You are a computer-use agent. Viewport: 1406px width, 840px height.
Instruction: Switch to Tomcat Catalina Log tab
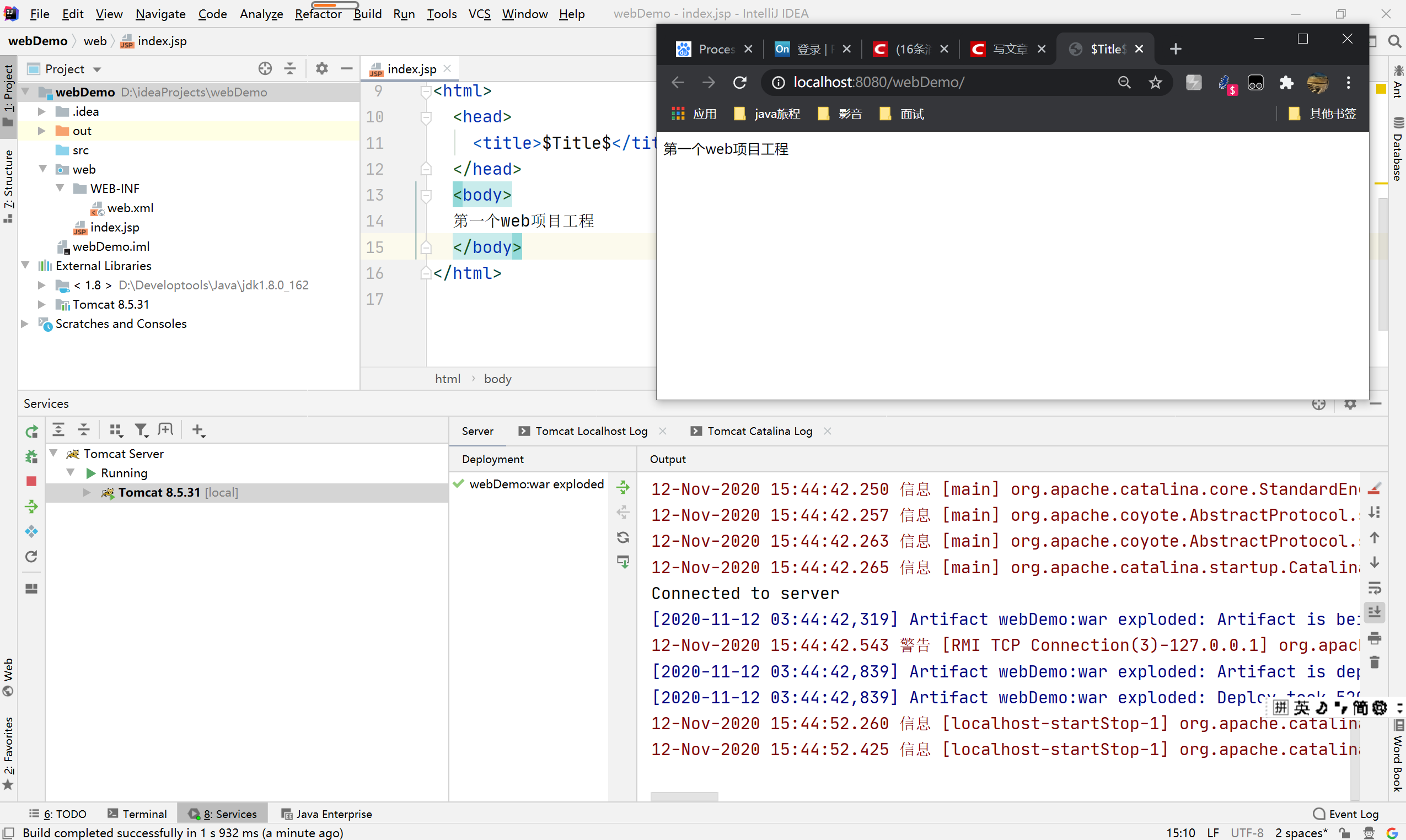pyautogui.click(x=759, y=432)
